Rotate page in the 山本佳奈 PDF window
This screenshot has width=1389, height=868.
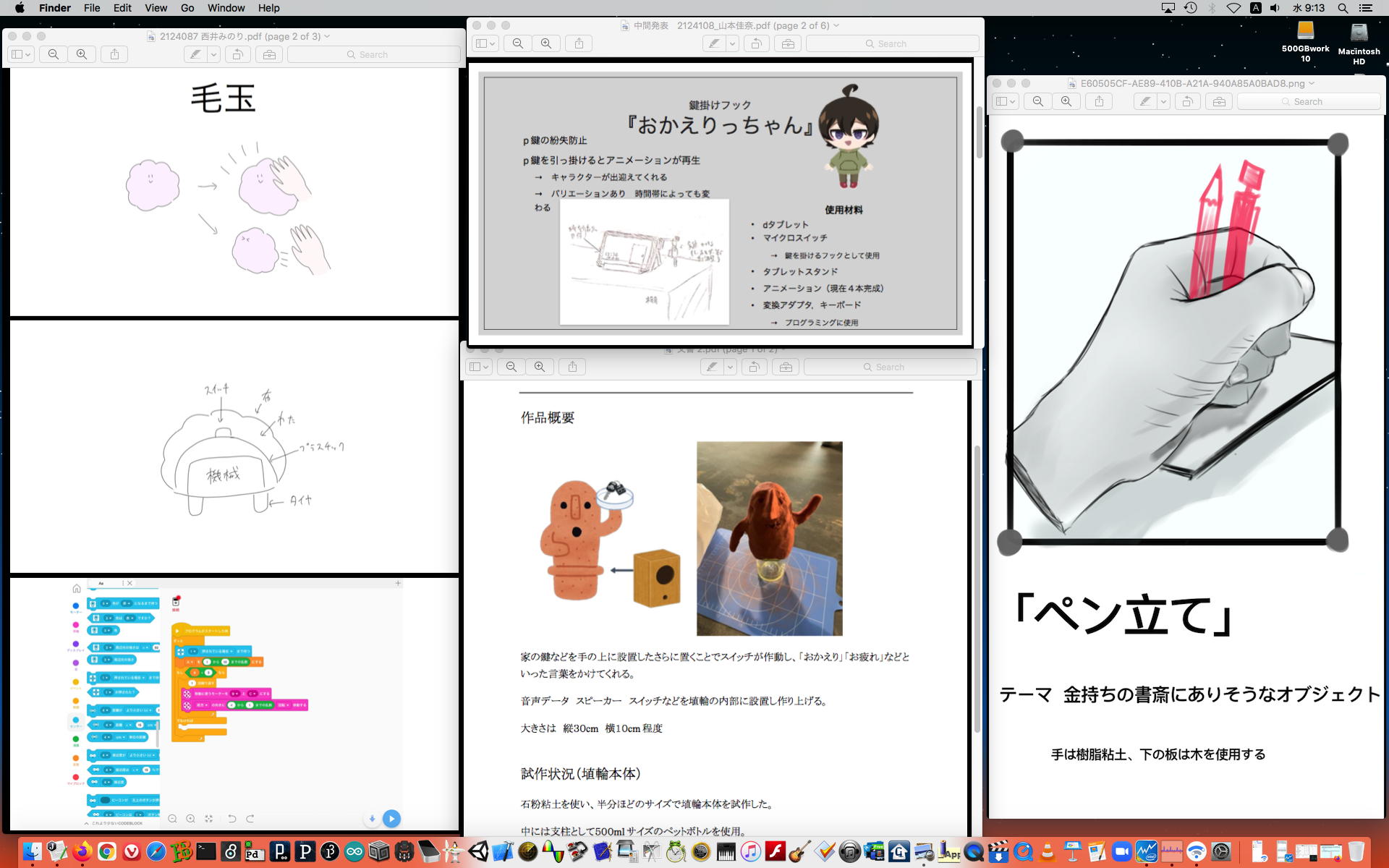[756, 43]
